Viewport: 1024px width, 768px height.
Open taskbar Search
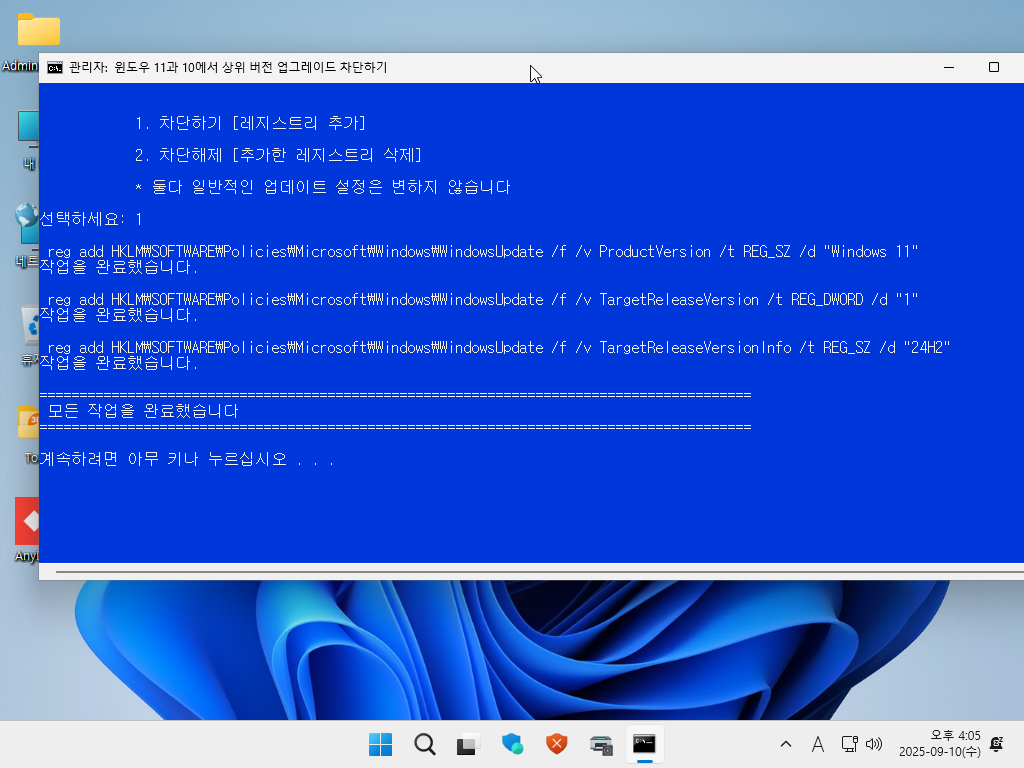pyautogui.click(x=424, y=744)
